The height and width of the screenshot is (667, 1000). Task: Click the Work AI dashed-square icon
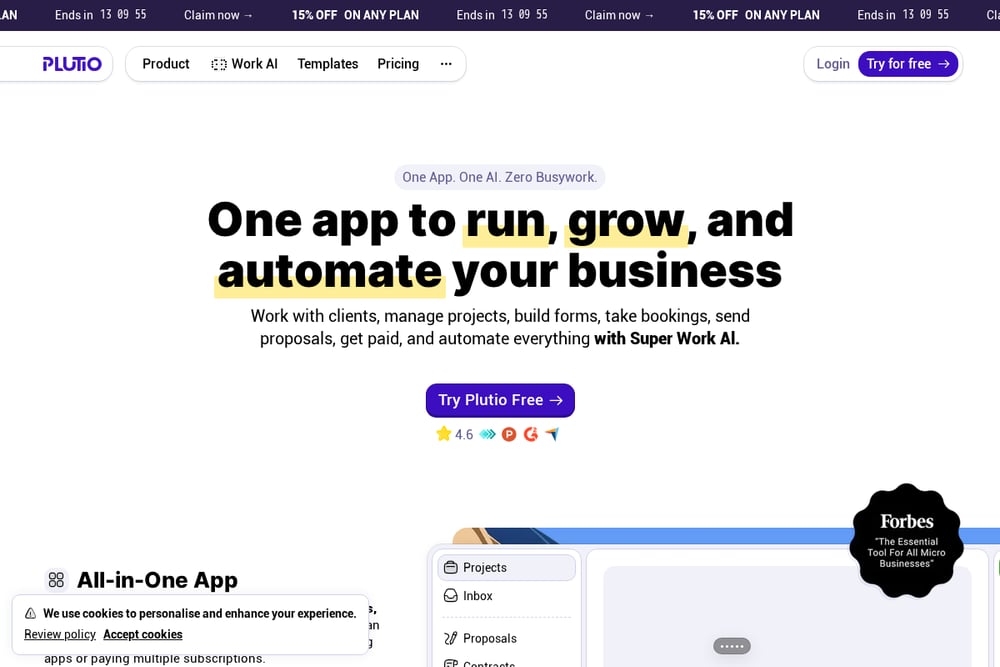219,64
